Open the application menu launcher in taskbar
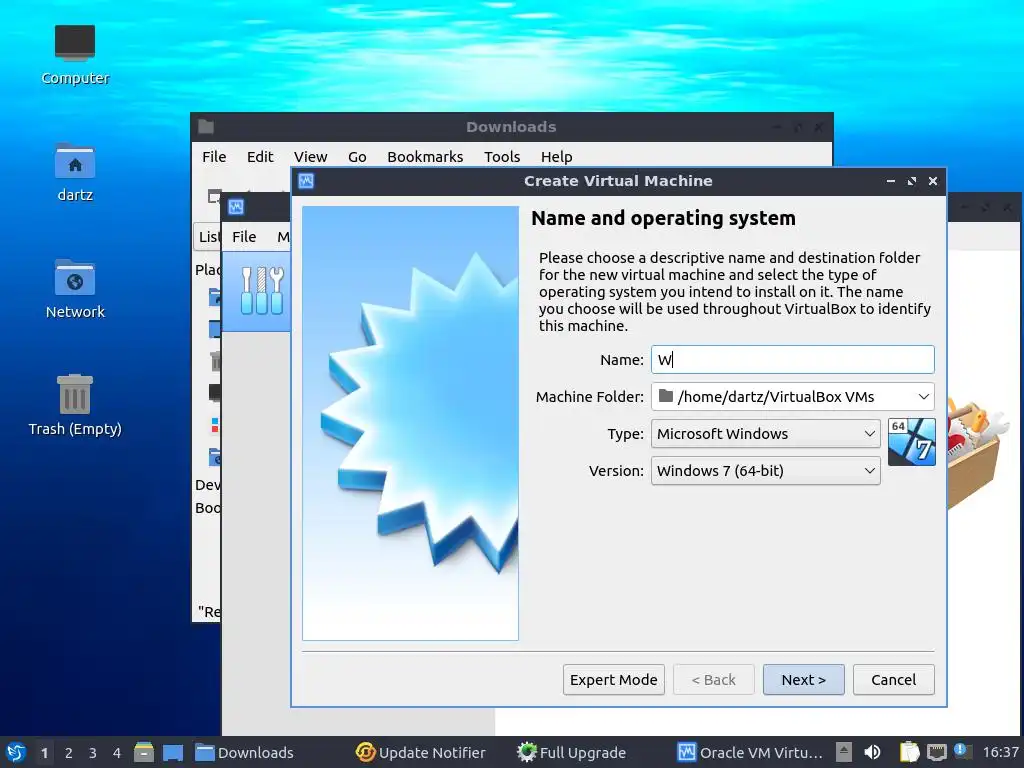Screen dimensions: 1024x768 click(16, 752)
